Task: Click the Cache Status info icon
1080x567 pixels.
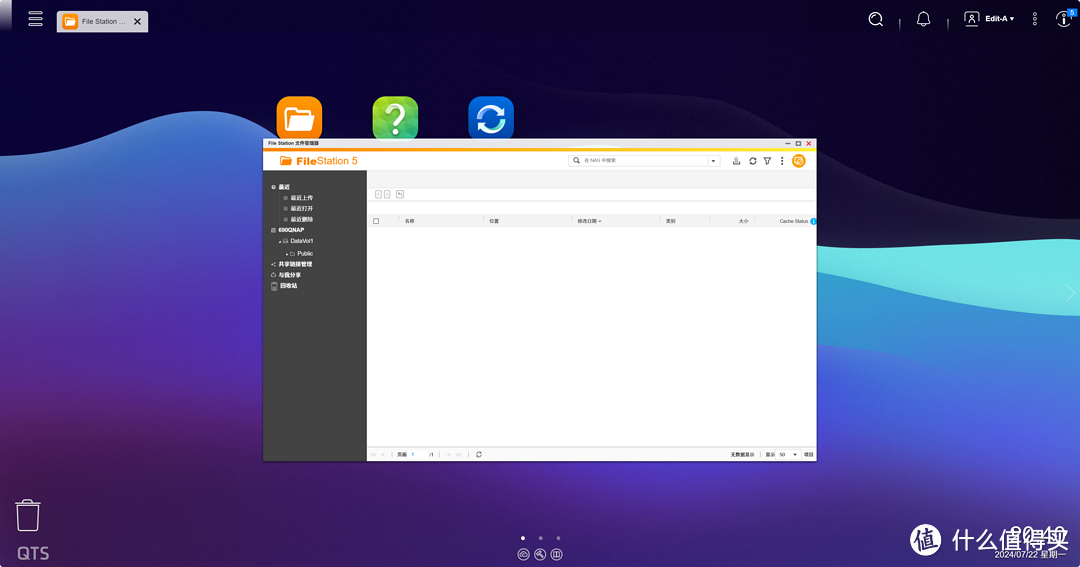Action: (813, 221)
